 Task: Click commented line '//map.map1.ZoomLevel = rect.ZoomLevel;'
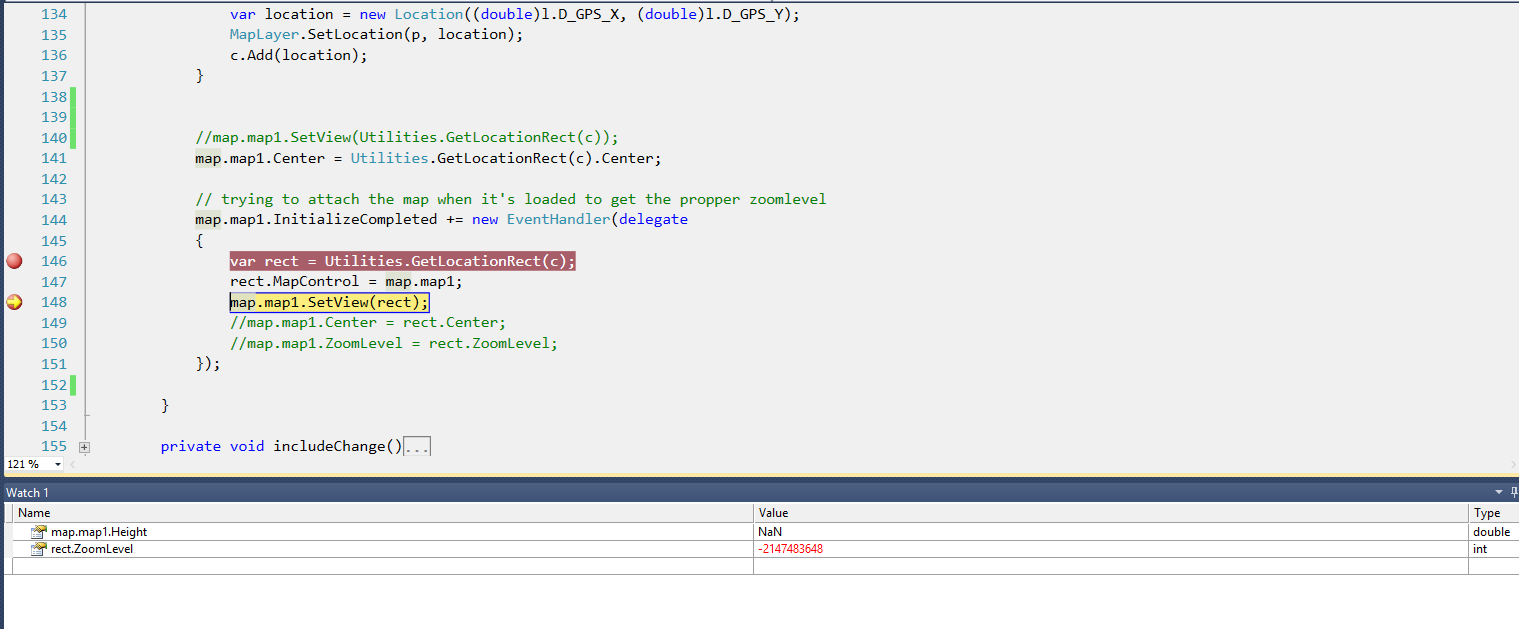(394, 343)
